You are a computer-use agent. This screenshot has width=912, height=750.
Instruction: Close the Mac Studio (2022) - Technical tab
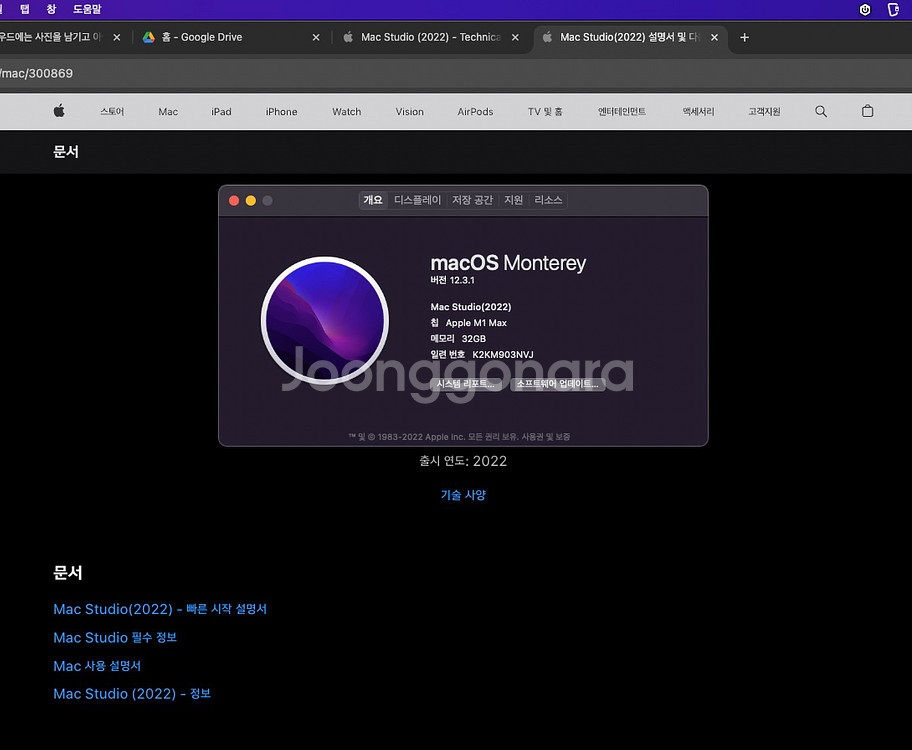pos(515,37)
